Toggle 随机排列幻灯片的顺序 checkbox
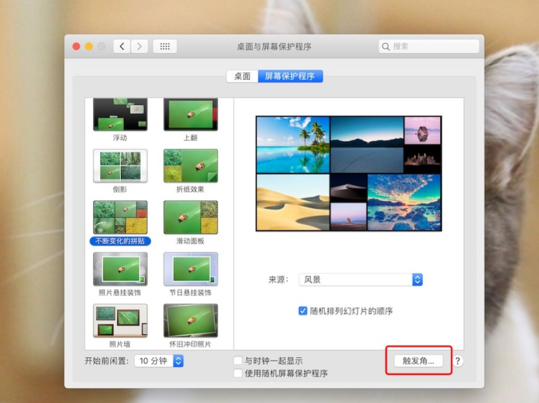 (x=302, y=311)
